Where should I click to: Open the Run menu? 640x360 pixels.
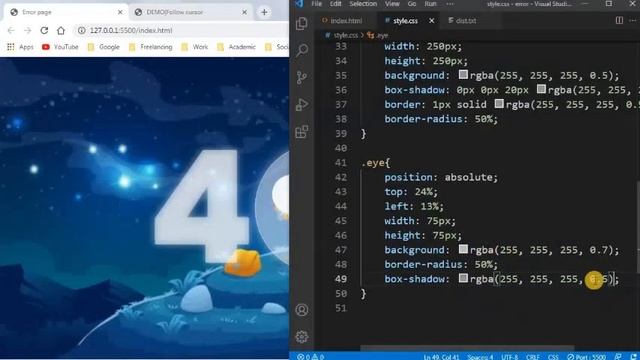pos(430,4)
